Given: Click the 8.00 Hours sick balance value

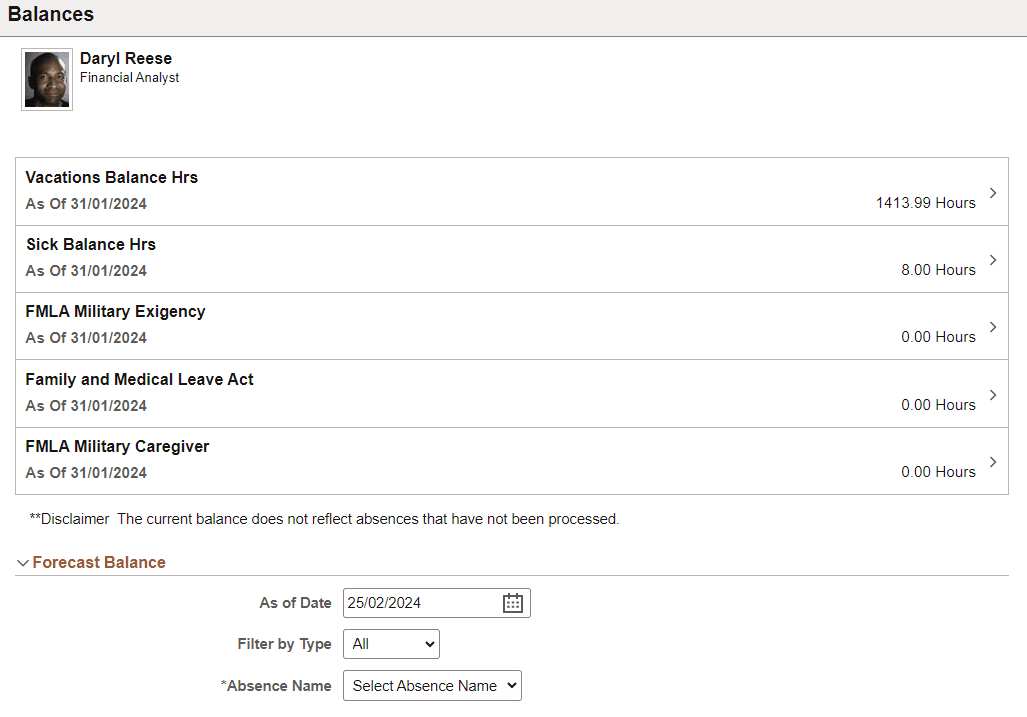Looking at the screenshot, I should tap(938, 270).
